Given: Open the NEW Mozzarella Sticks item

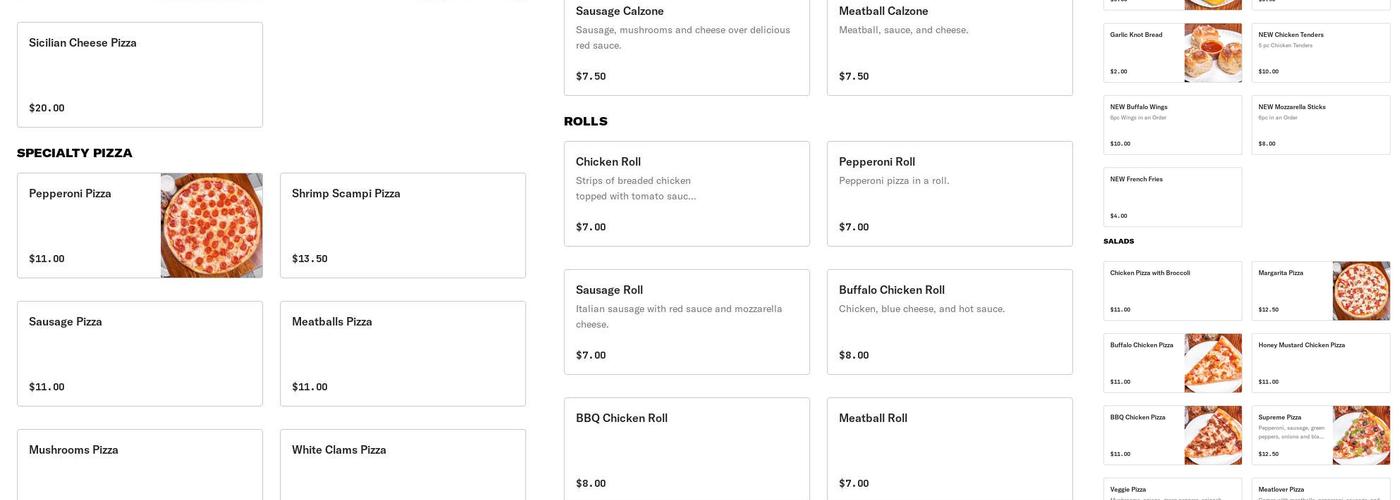Looking at the screenshot, I should (x=1320, y=125).
